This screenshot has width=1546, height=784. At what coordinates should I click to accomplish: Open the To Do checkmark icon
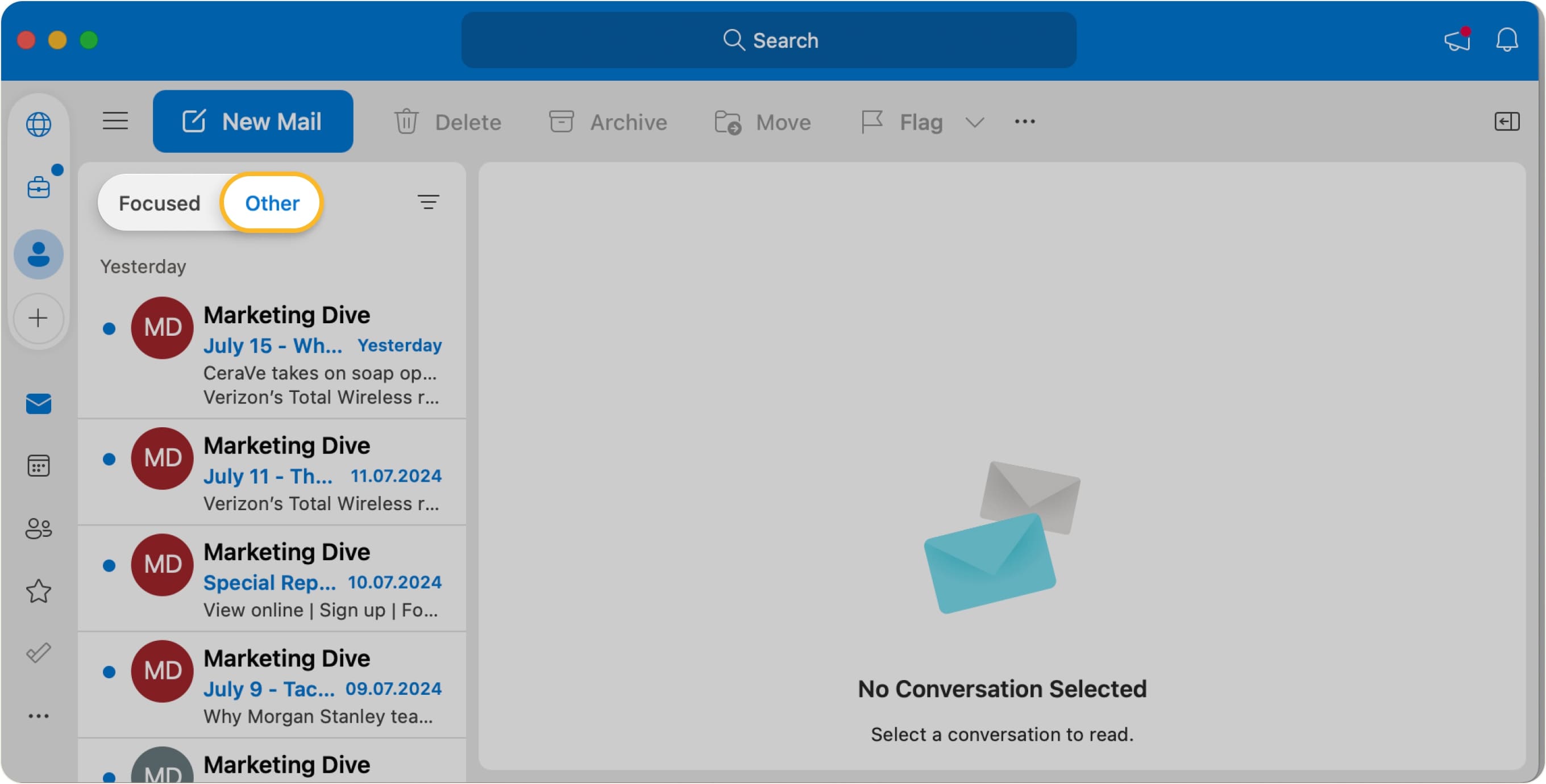[39, 653]
